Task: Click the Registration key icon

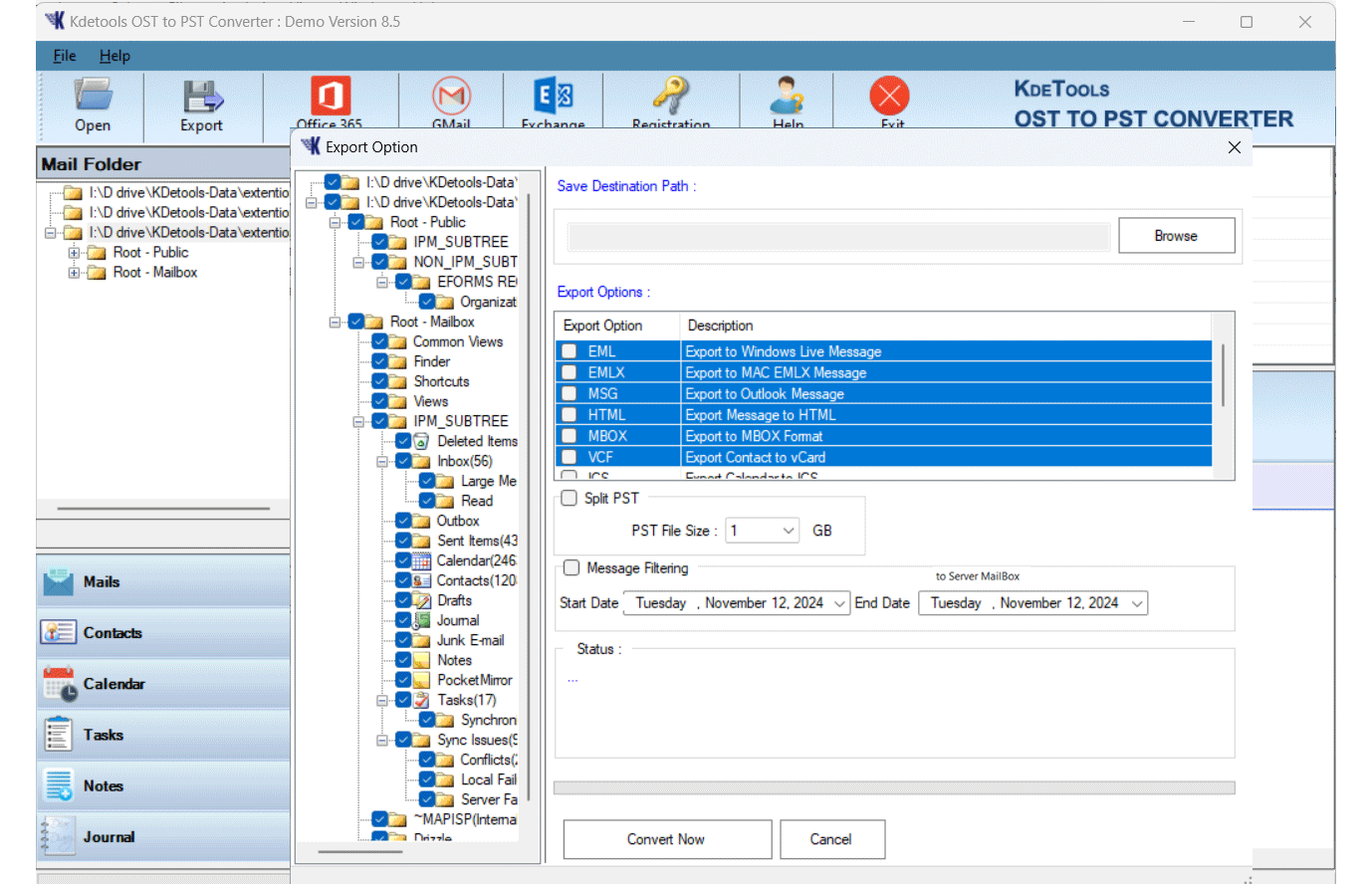Action: [670, 97]
